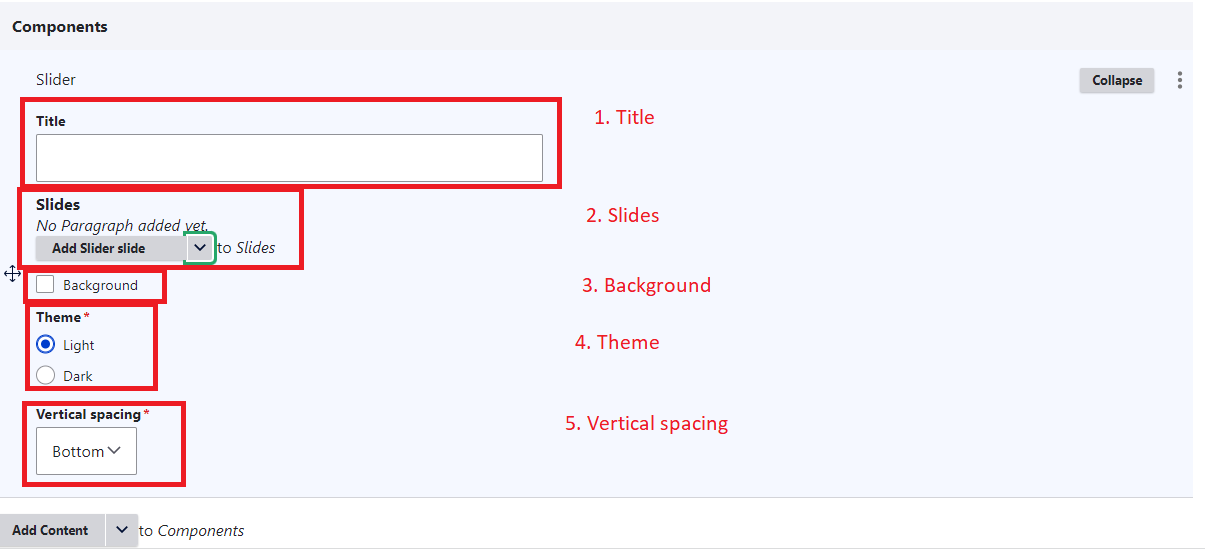Click the Add Content button
The image size is (1205, 550).
point(51,530)
